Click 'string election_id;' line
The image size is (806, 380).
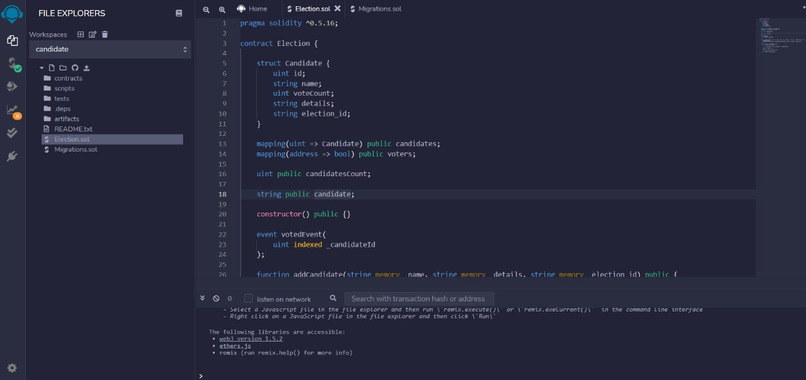point(312,114)
